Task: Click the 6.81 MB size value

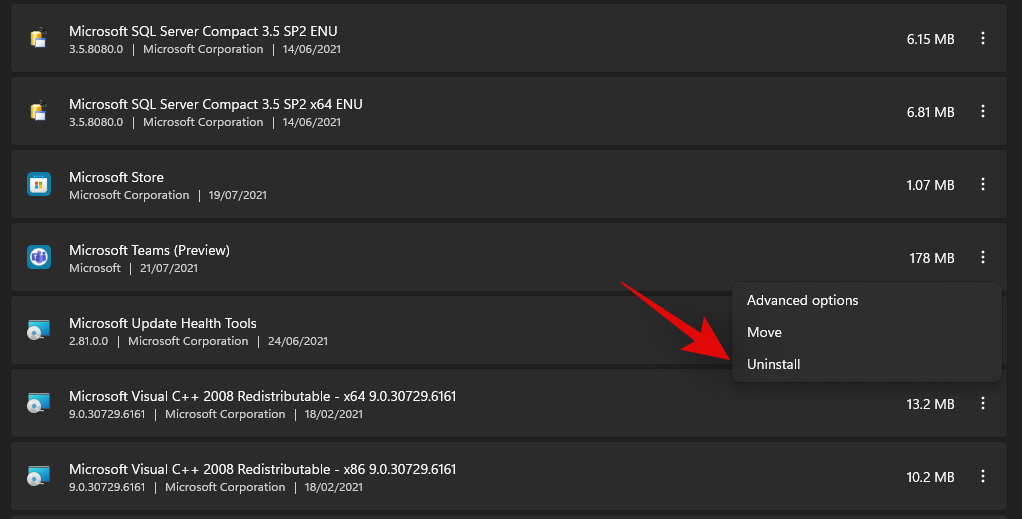Action: [930, 112]
